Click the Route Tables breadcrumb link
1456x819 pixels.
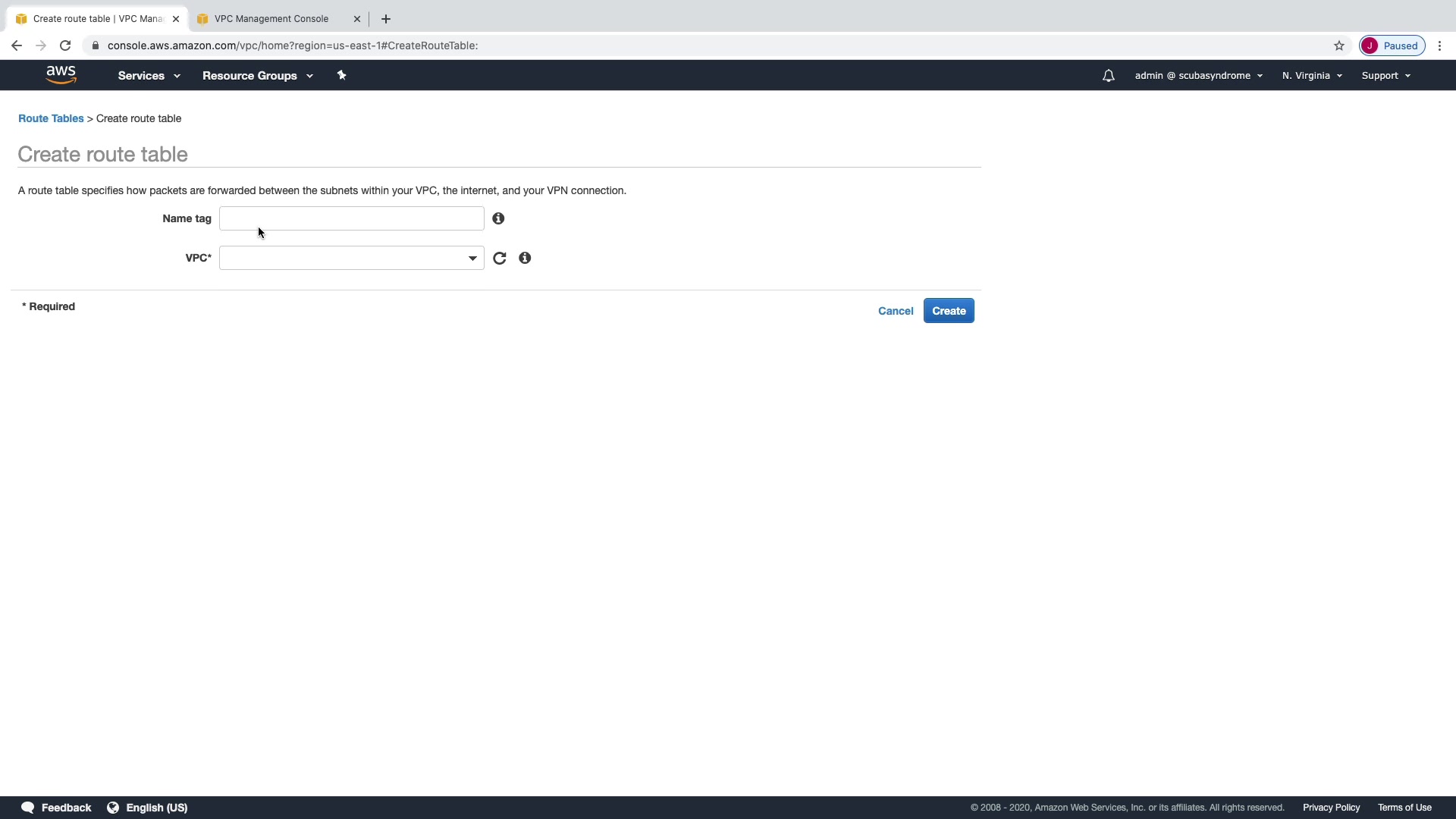(51, 118)
